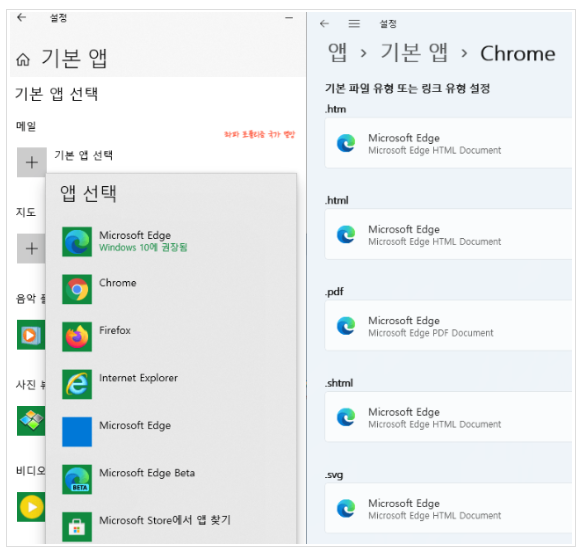Viewport: 582px width, 557px height.
Task: Select the Chrome text entry in 앱 선택
Action: (118, 283)
